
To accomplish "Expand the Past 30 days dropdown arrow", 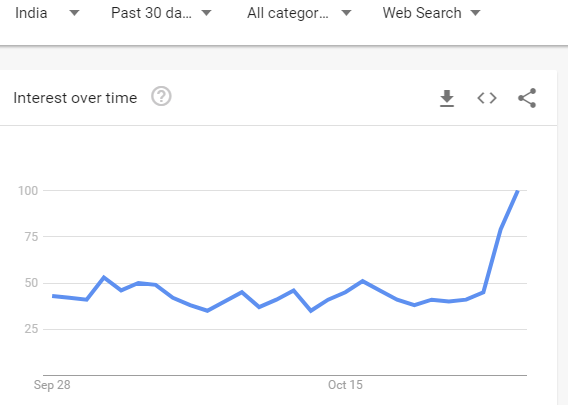I will click(x=206, y=13).
